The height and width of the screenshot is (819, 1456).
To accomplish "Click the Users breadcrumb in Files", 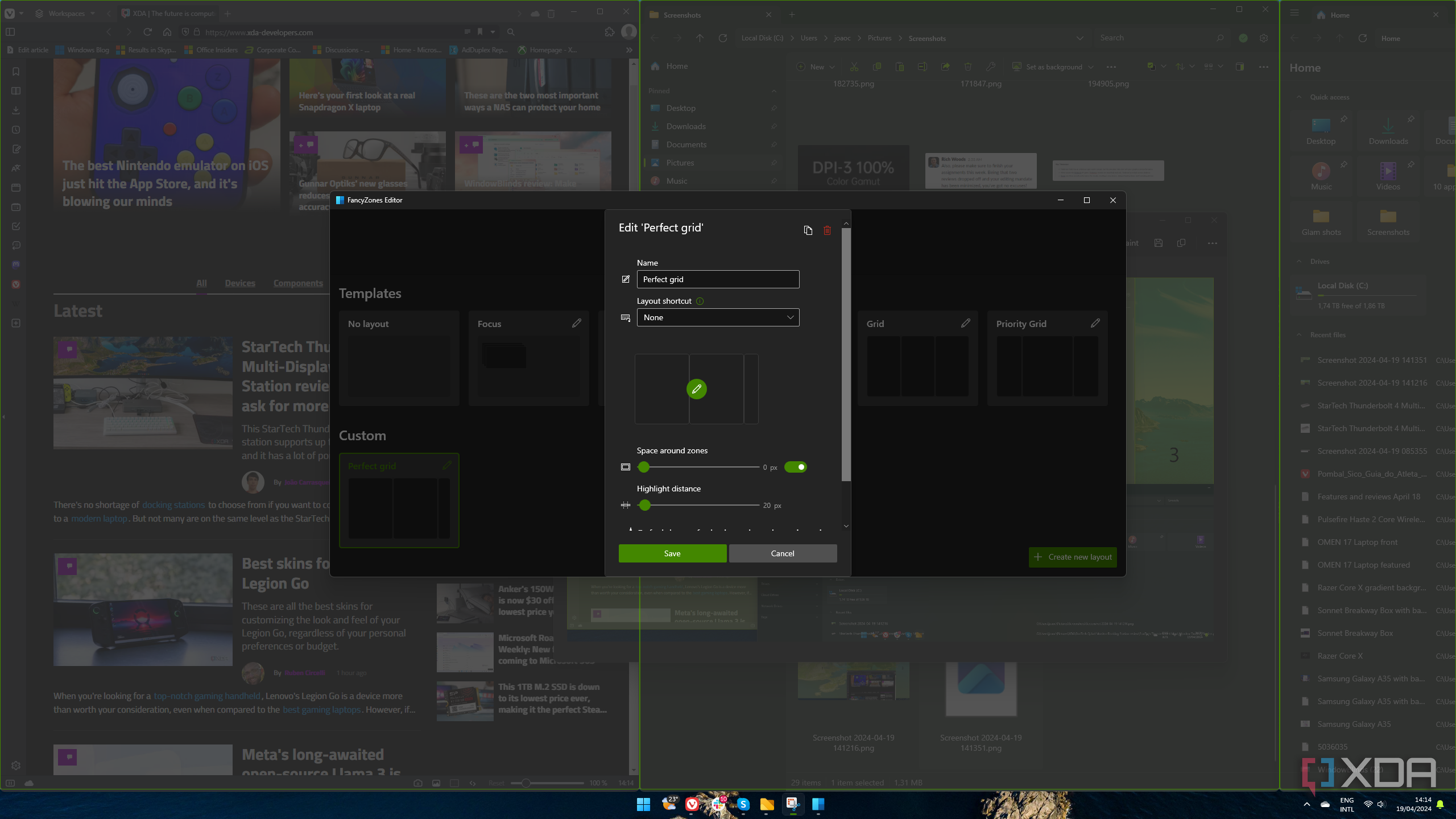I will [x=809, y=38].
